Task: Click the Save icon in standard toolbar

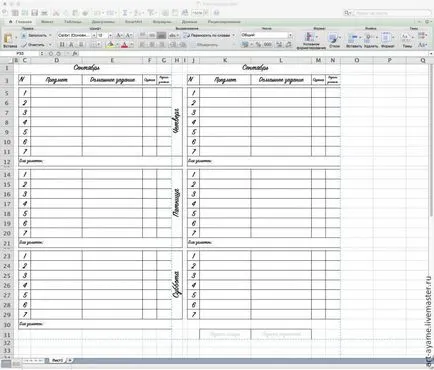Action: point(34,13)
